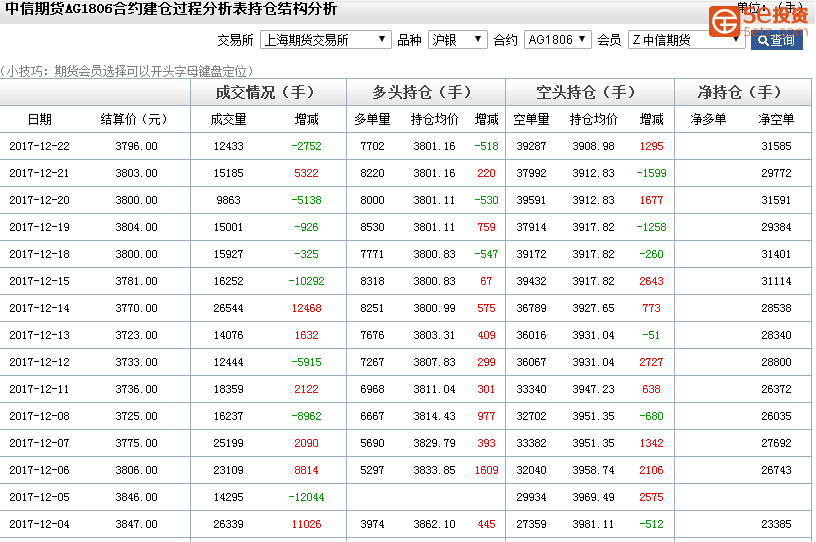Click long position value 5297
This screenshot has width=816, height=542.
coord(372,471)
